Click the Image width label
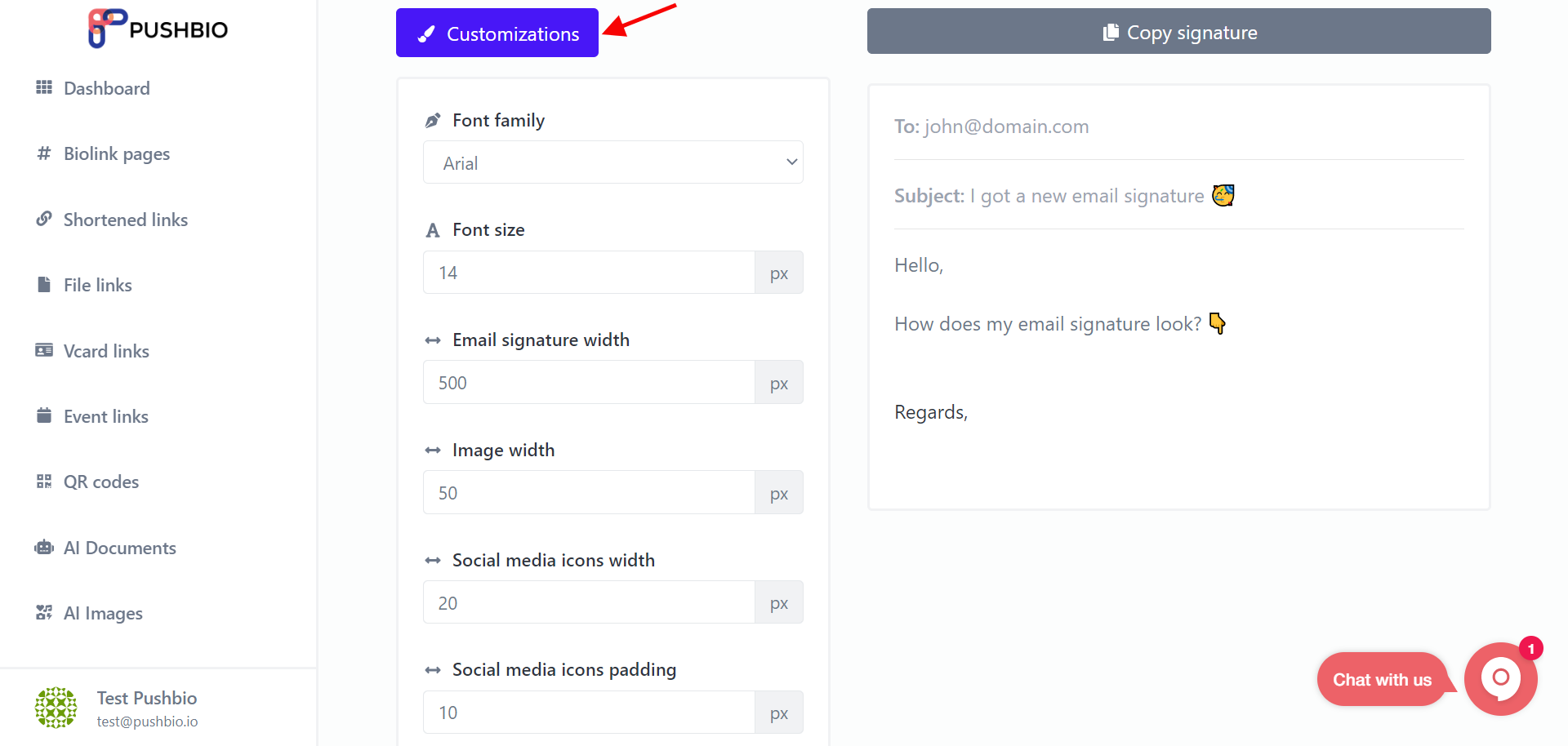This screenshot has width=1568, height=746. 503,450
